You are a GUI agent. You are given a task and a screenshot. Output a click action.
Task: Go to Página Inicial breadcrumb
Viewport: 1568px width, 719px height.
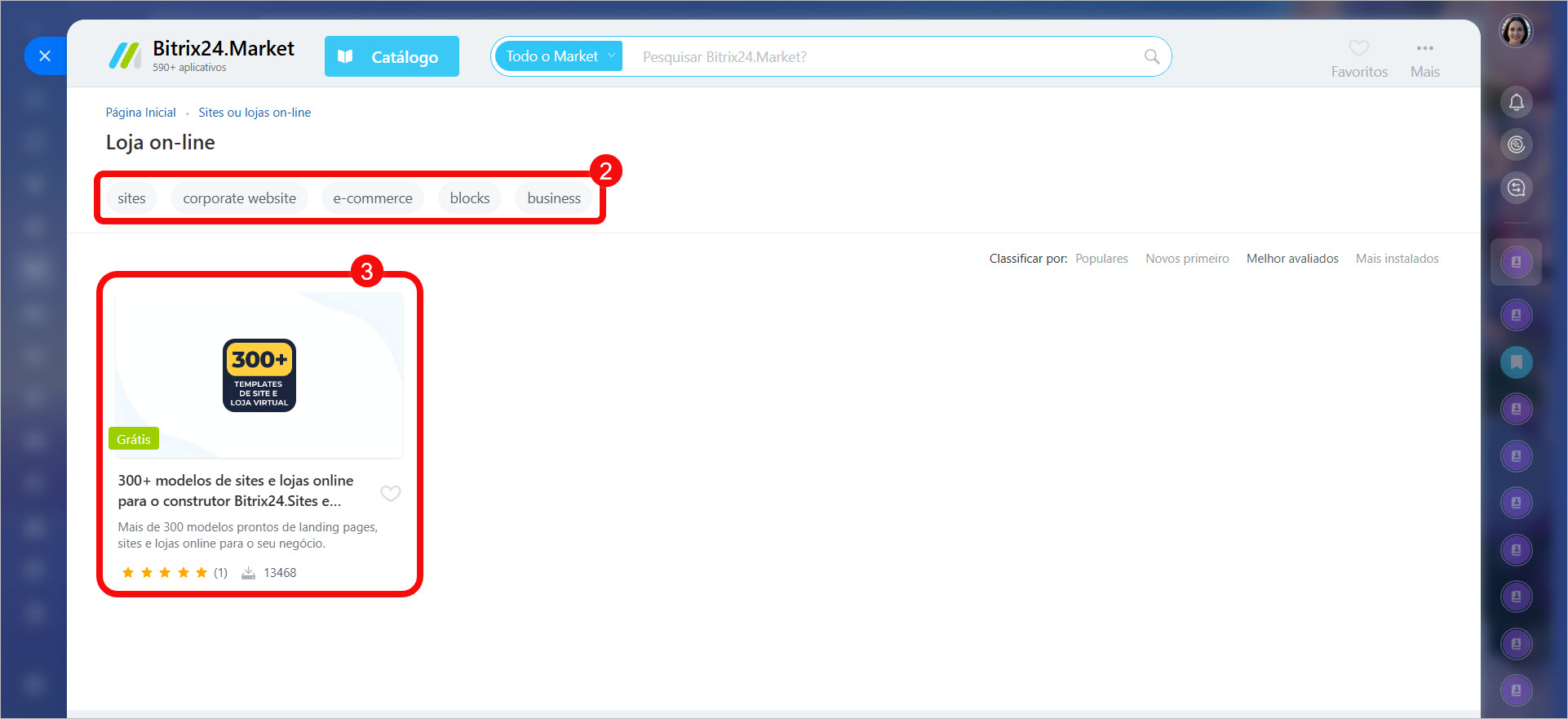tap(140, 113)
